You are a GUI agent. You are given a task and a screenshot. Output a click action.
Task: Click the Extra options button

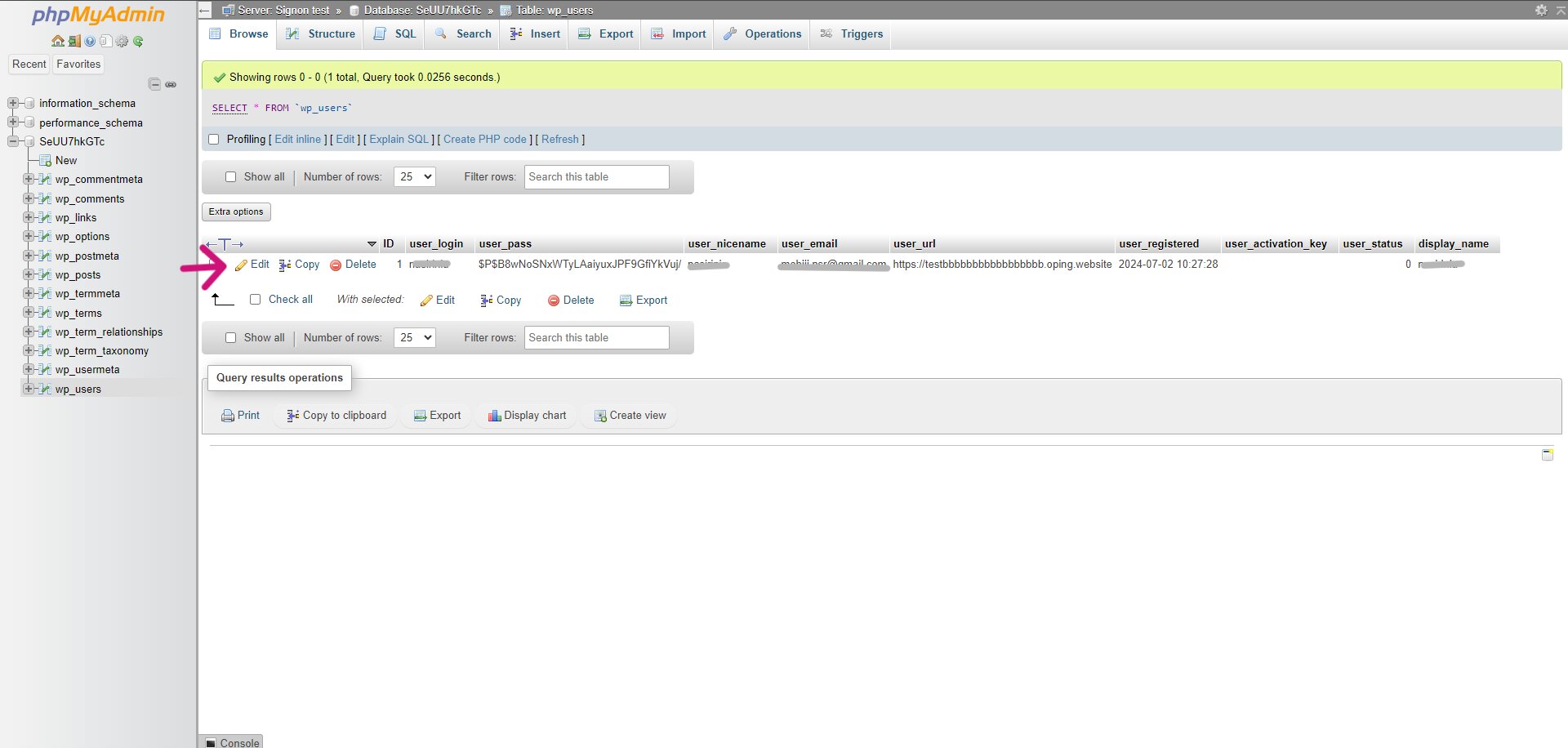(x=236, y=211)
